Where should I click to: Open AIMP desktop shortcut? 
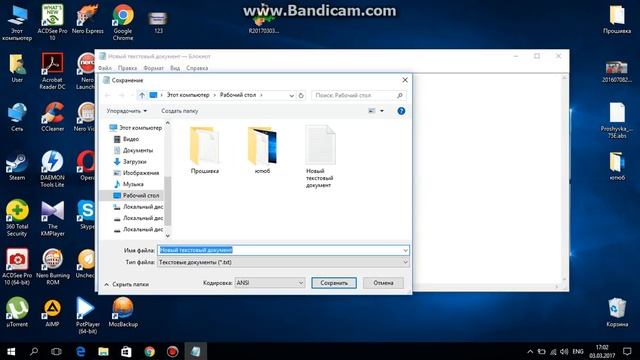[52, 312]
